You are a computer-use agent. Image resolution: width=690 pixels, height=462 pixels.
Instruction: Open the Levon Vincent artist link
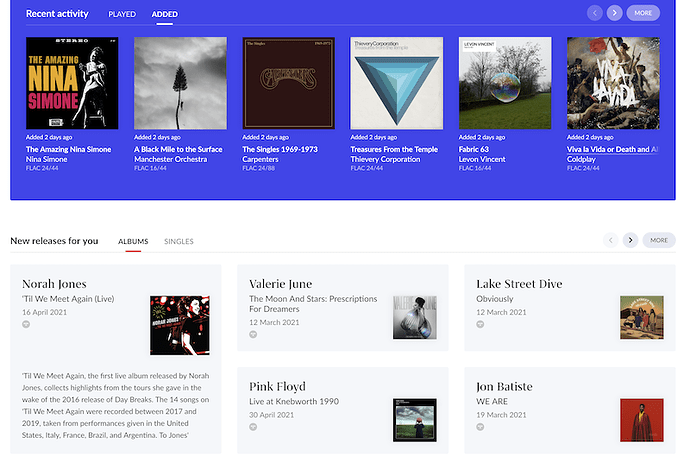click(x=482, y=159)
